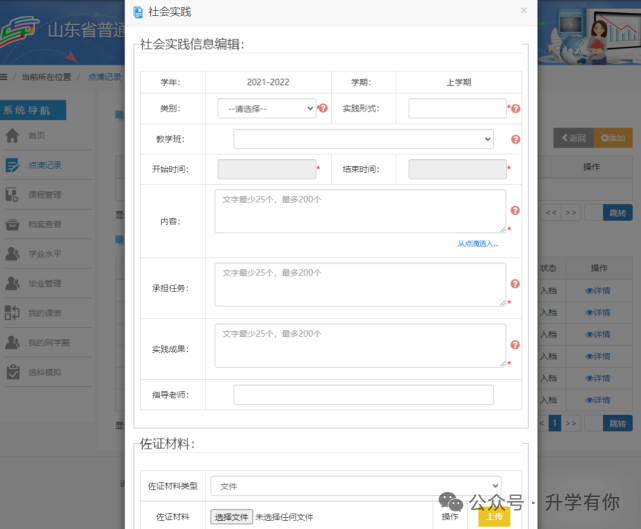Click the help icon beside 承担任务 textarea
Image resolution: width=641 pixels, height=529 pixels.
coord(515,283)
